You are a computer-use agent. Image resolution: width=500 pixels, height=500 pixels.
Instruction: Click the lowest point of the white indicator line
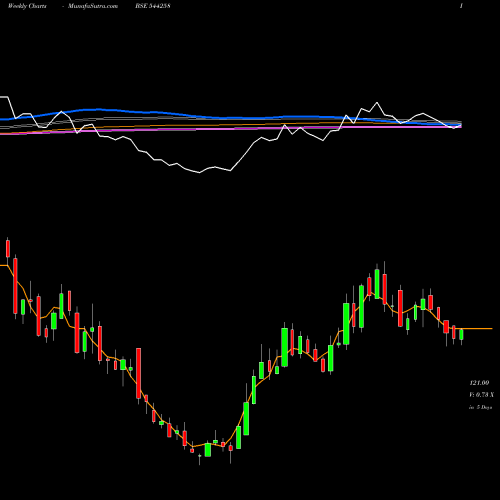(x=200, y=173)
